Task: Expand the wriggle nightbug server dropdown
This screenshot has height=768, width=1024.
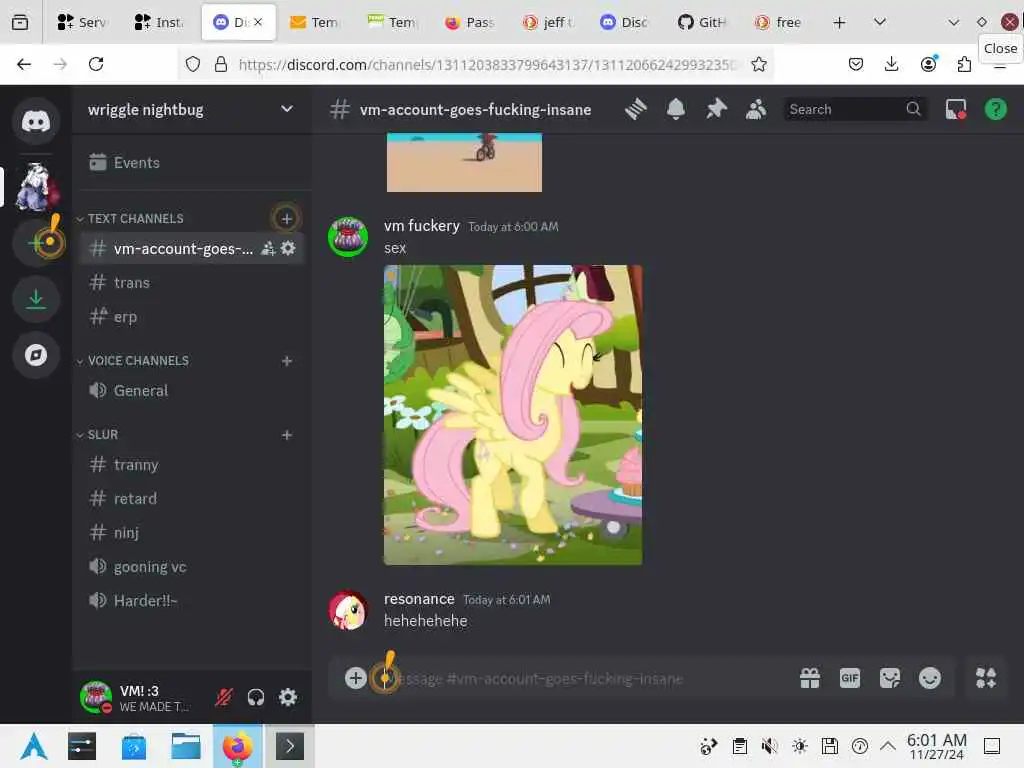Action: (x=287, y=109)
